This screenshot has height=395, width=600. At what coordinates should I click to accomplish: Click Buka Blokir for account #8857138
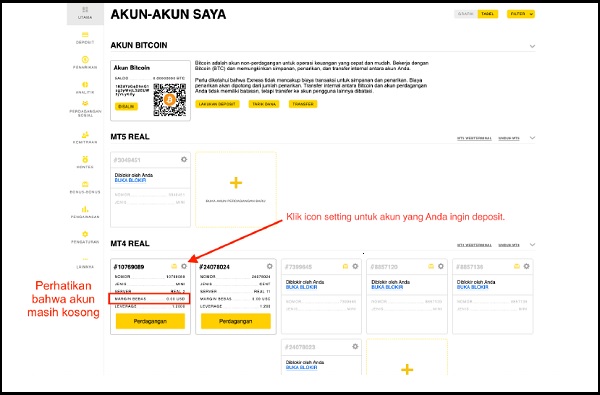[x=473, y=287]
